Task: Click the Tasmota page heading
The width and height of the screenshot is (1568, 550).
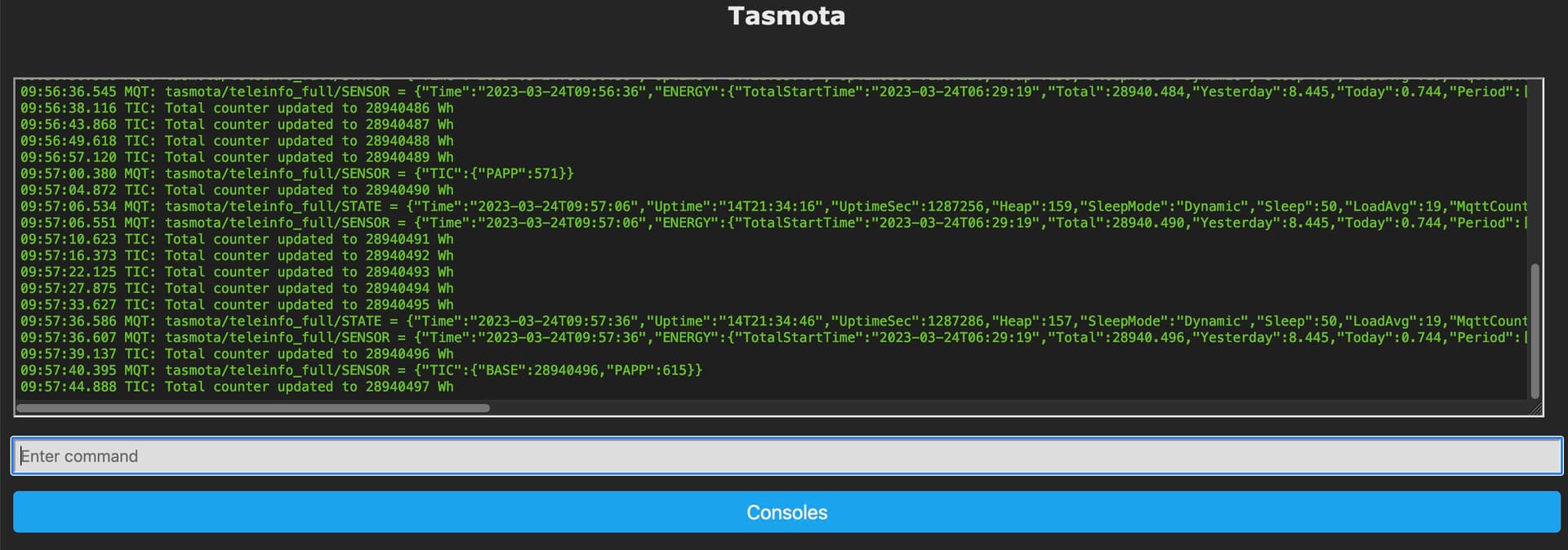Action: (x=786, y=16)
